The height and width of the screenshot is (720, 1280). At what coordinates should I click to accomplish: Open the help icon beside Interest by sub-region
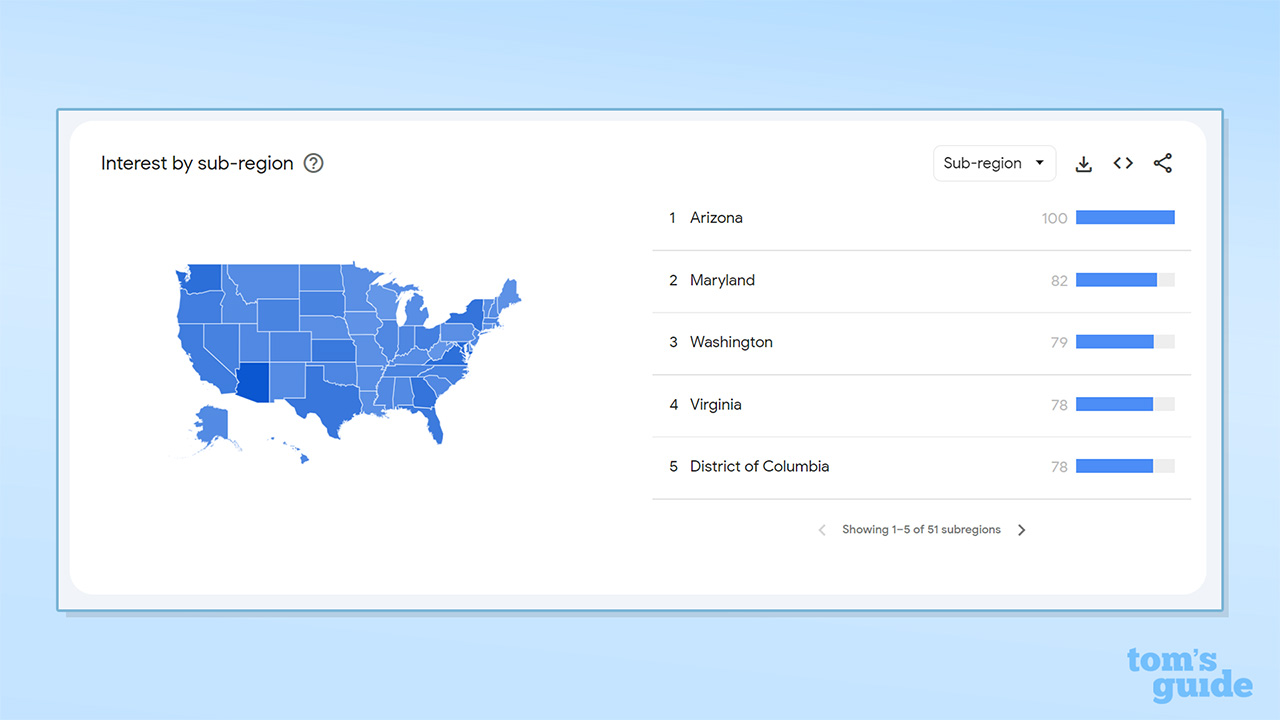[x=314, y=163]
